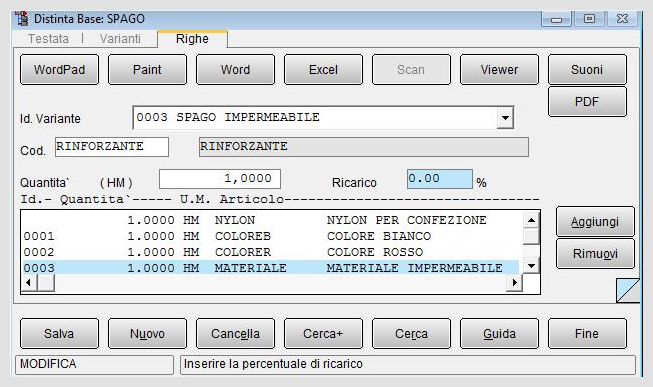This screenshot has height=387, width=653.
Task: Click the Salva button
Action: click(x=60, y=334)
